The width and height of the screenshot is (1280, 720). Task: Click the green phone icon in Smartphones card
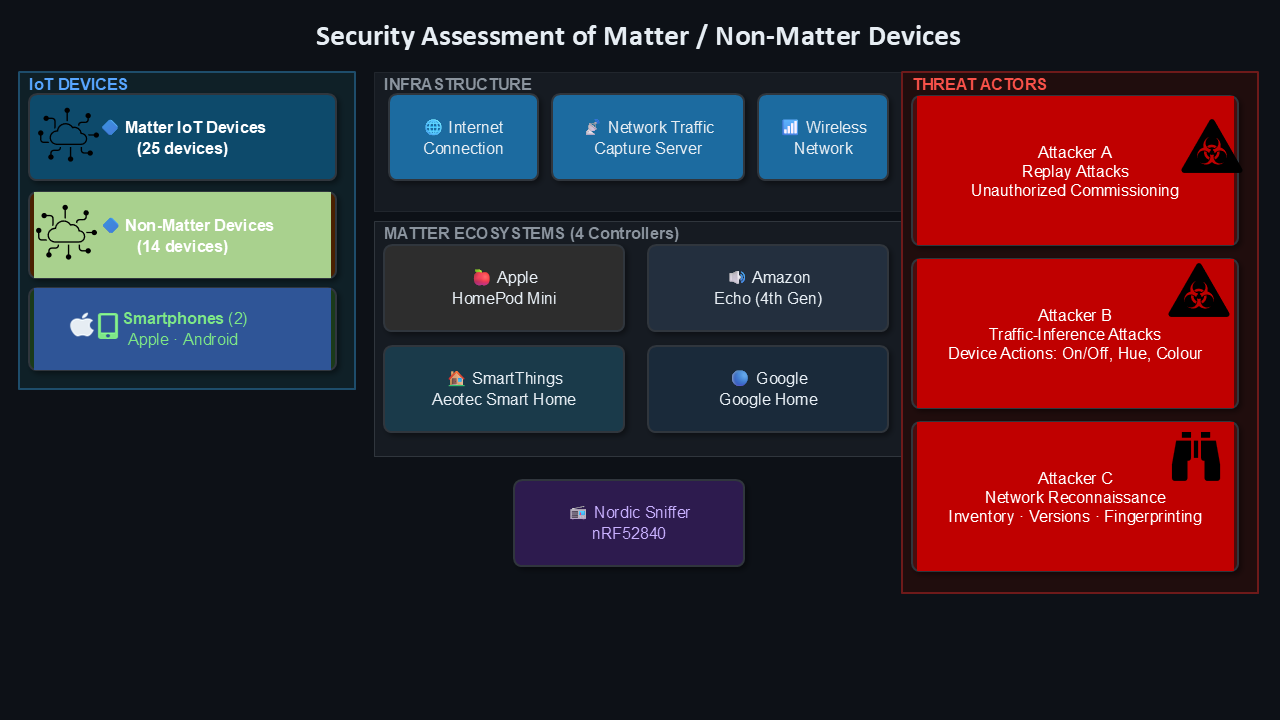click(108, 326)
